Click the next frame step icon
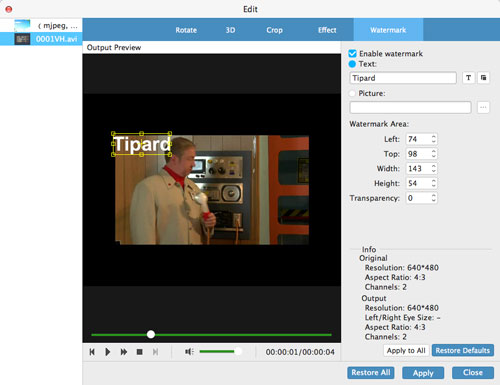Image resolution: width=500 pixels, height=385 pixels. pyautogui.click(x=155, y=352)
